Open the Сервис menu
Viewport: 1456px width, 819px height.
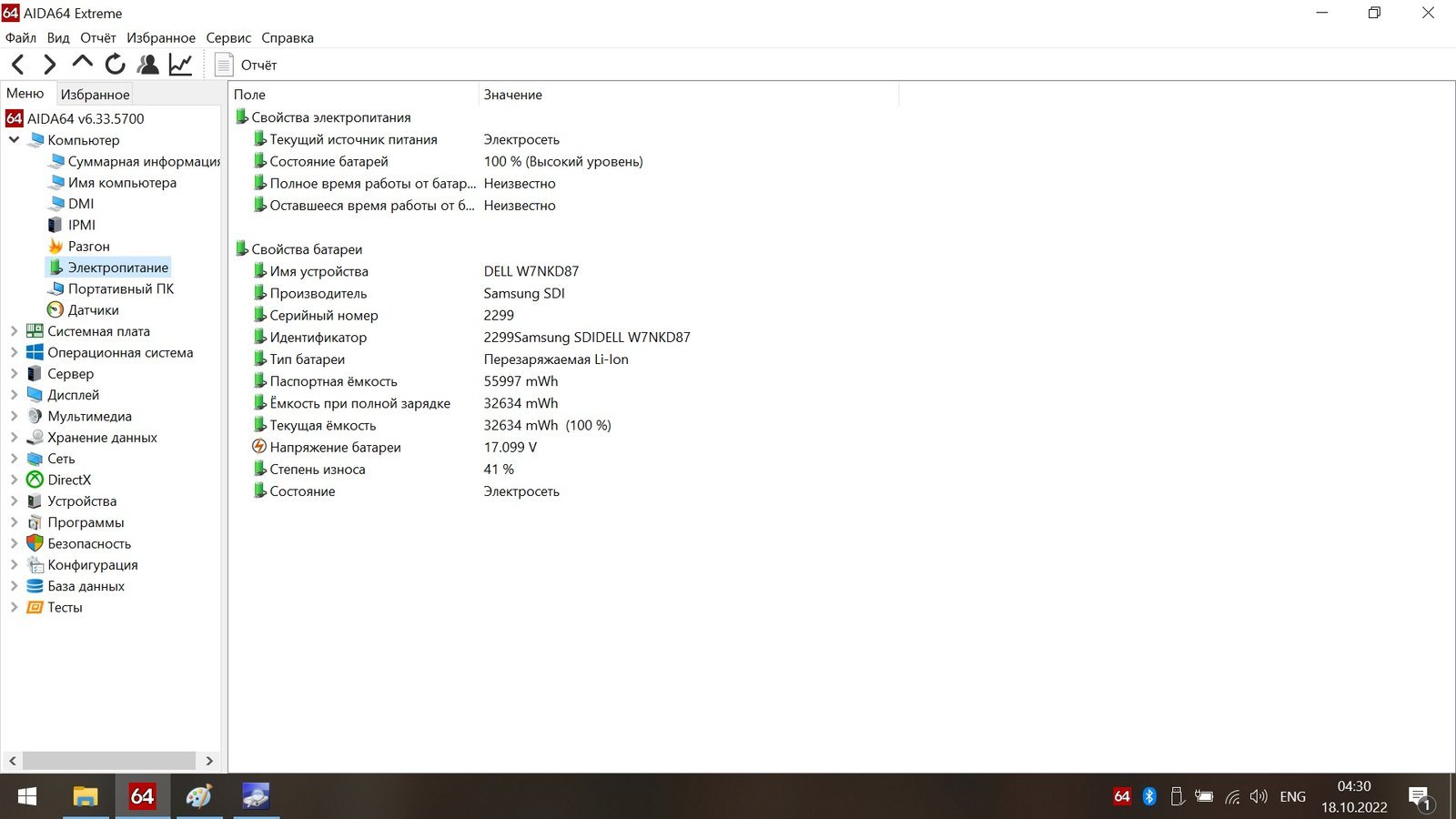click(x=228, y=37)
